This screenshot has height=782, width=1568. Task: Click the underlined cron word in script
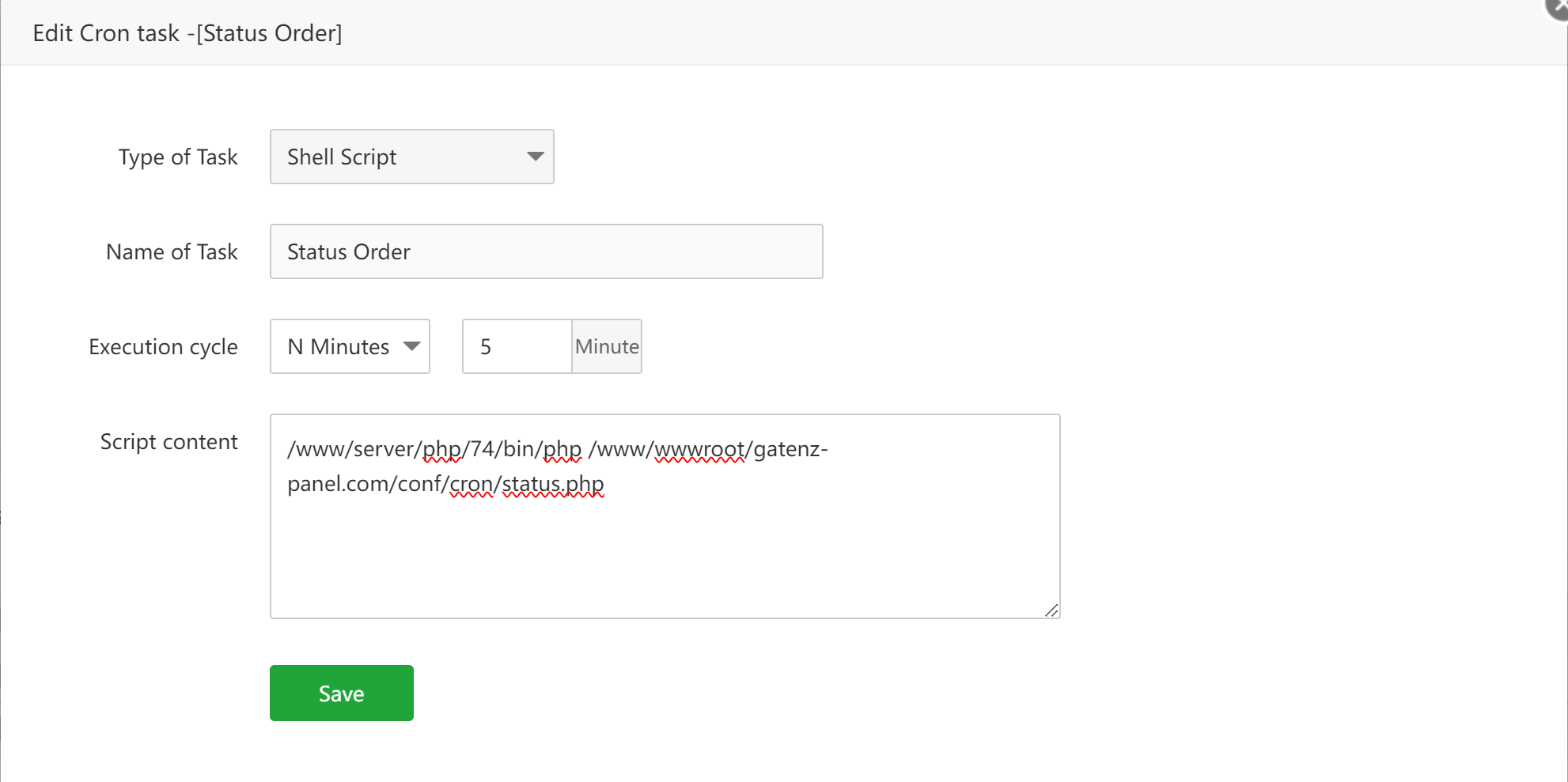point(472,484)
